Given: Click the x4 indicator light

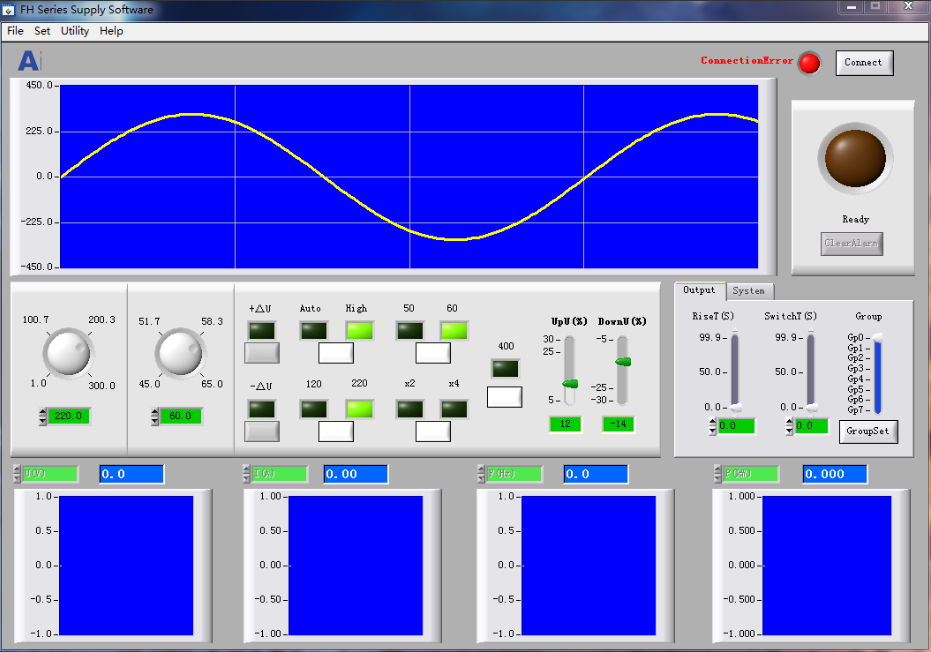Looking at the screenshot, I should [454, 409].
